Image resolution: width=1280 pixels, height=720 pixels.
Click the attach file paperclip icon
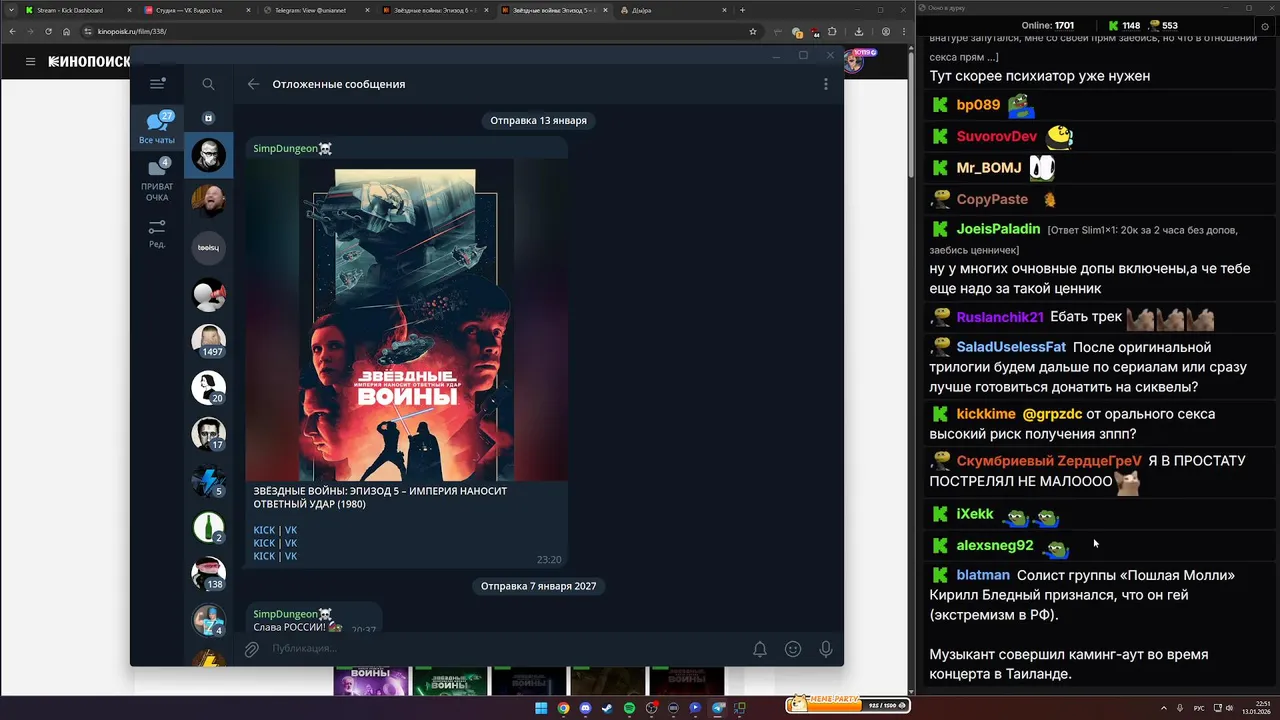click(252, 649)
